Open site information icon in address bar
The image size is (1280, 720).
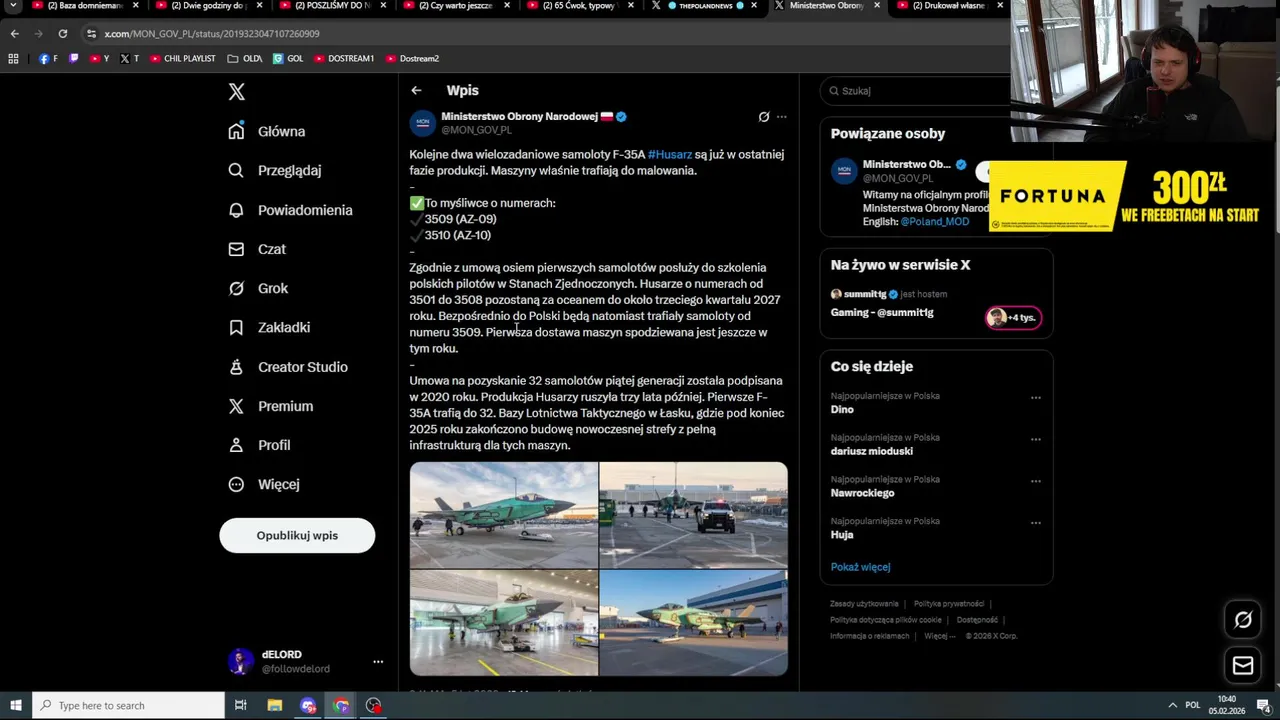[x=91, y=34]
